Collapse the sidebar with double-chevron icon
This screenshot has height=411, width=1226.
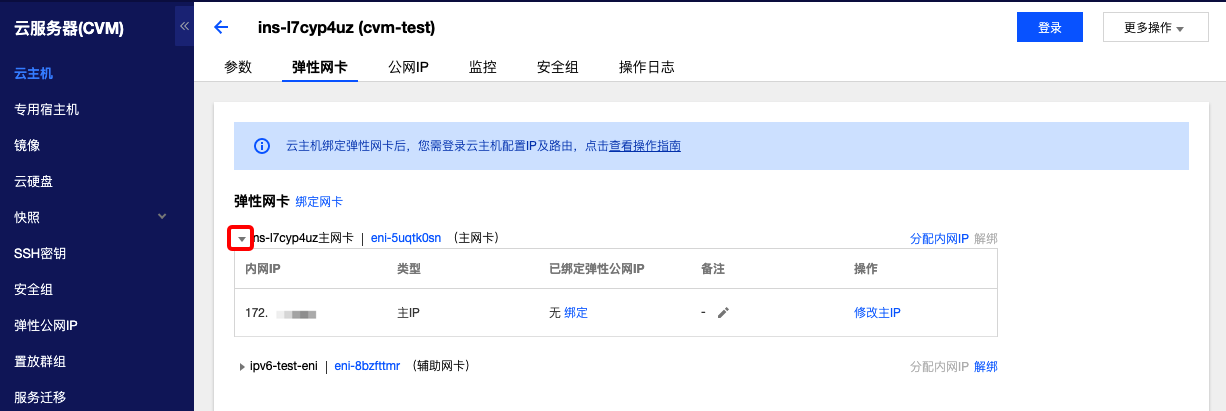pyautogui.click(x=184, y=25)
